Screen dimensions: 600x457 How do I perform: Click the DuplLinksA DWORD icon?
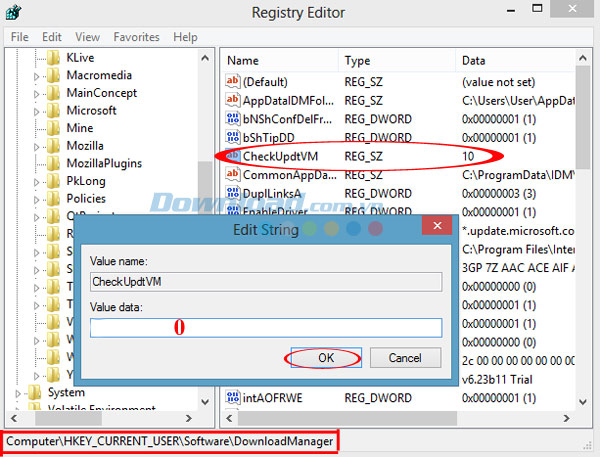(233, 193)
